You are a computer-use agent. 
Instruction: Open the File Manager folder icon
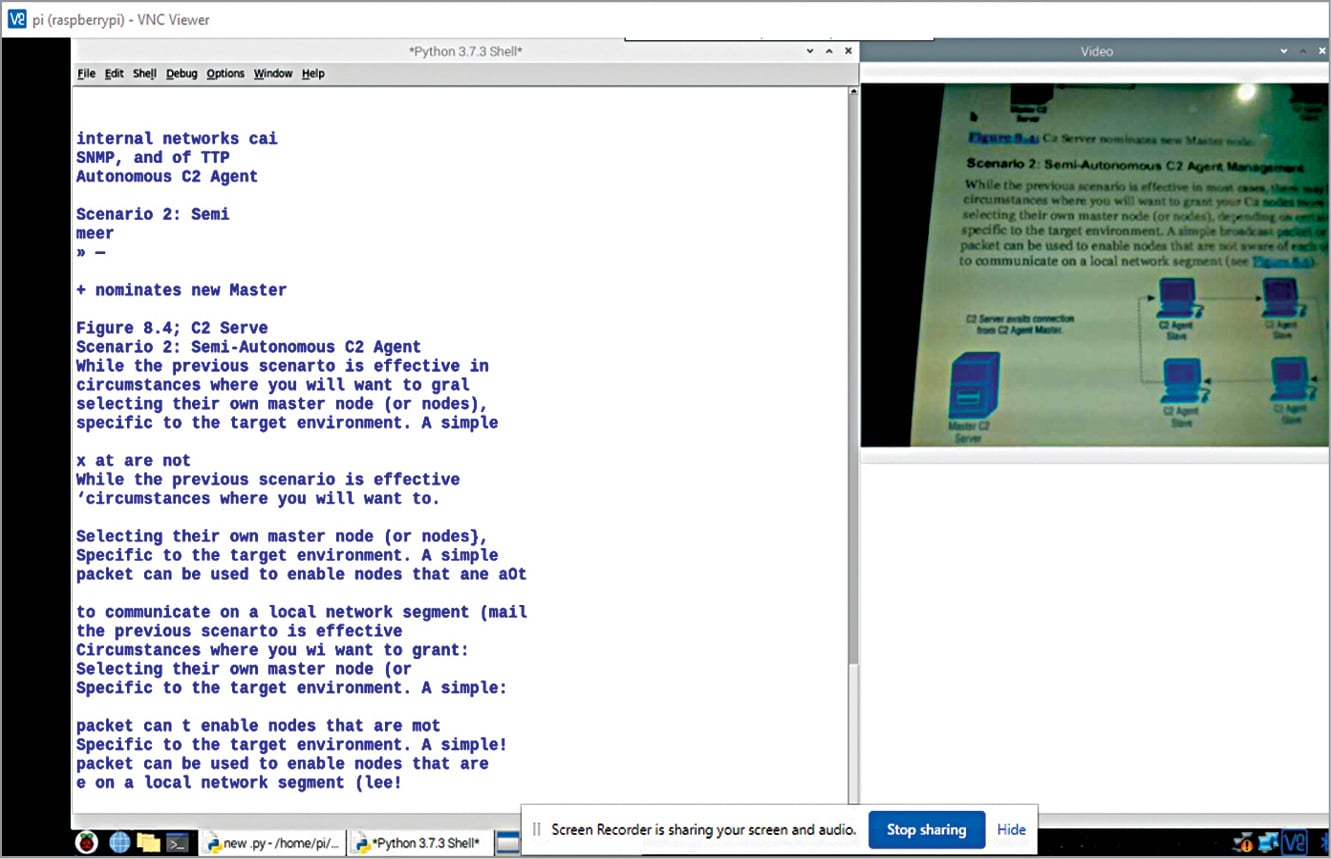point(148,842)
